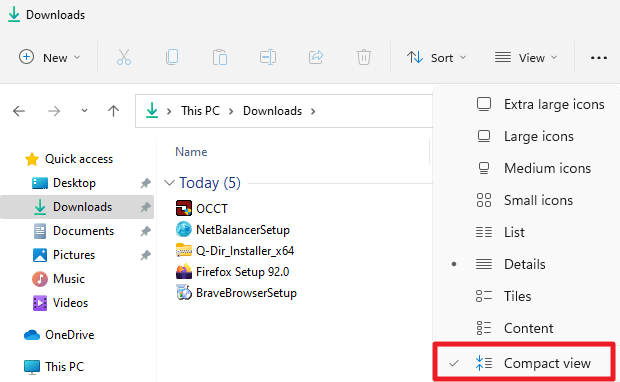
Task: Toggle the Compact view option
Action: point(524,363)
